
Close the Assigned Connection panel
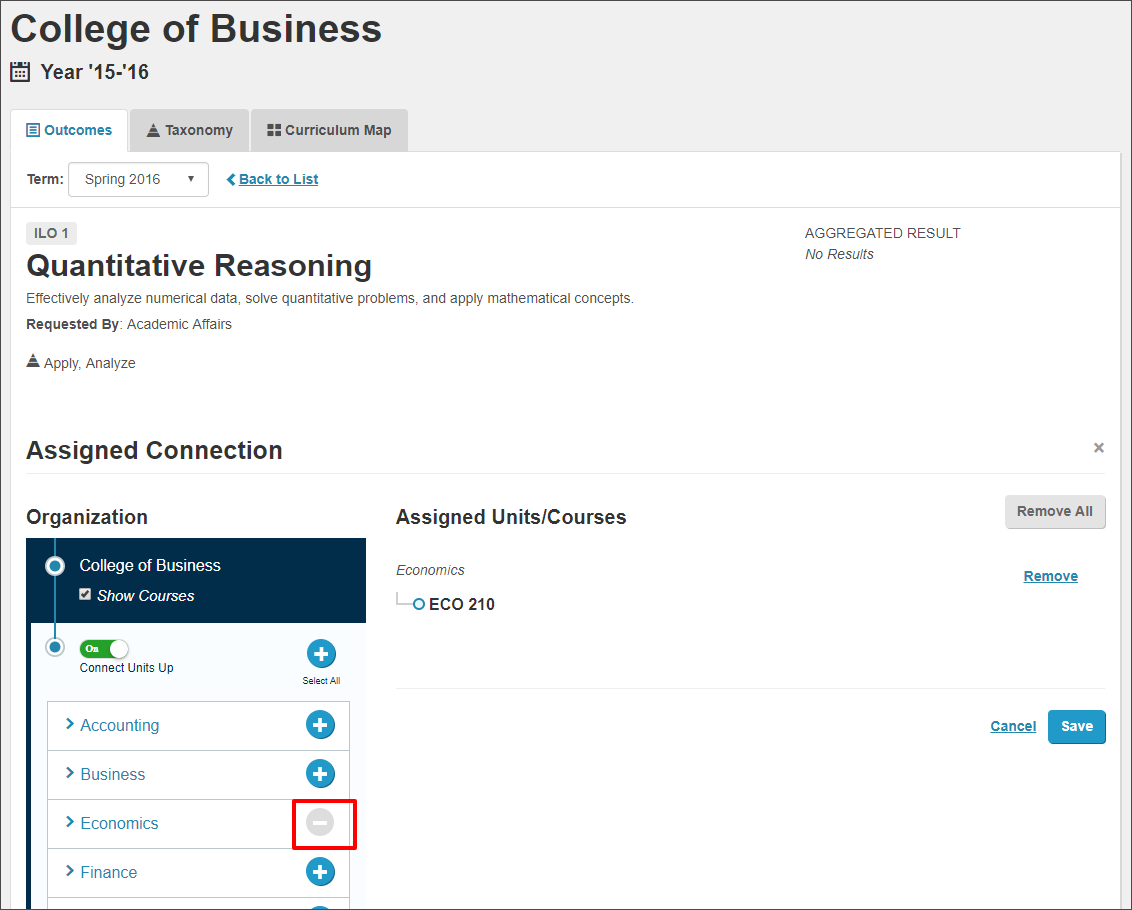point(1098,448)
